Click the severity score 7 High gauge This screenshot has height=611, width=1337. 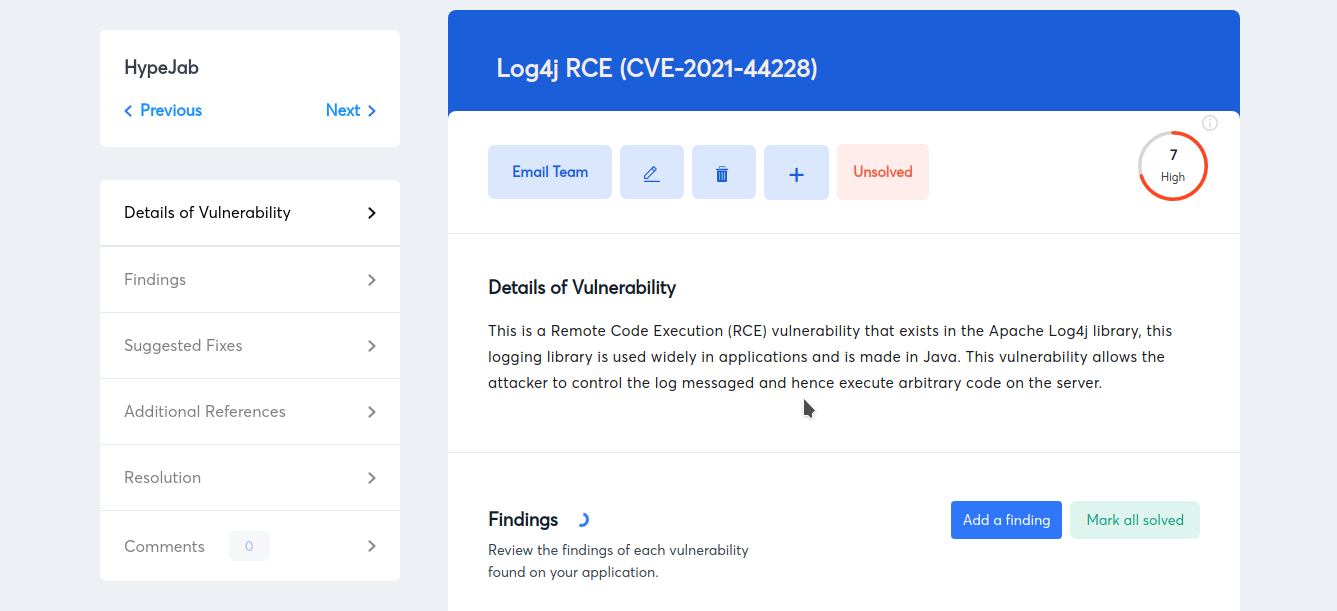point(1173,166)
